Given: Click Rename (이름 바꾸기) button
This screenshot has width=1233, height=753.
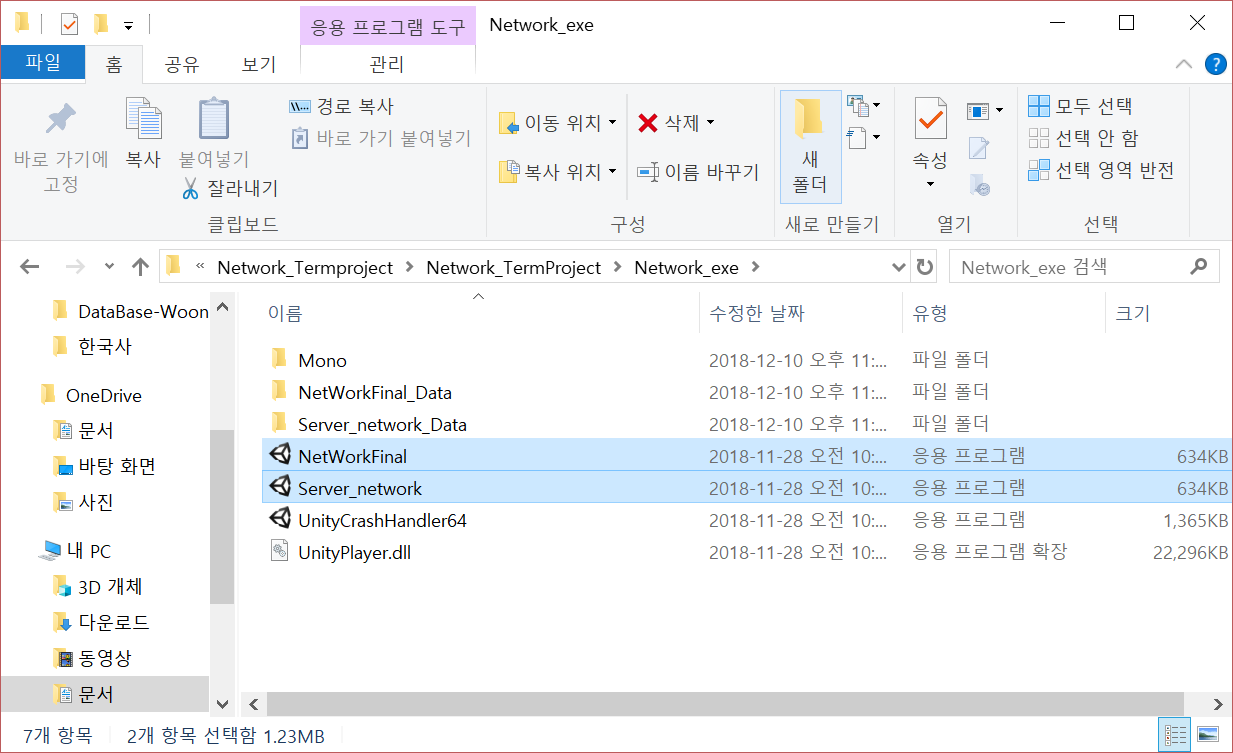Looking at the screenshot, I should tap(698, 172).
